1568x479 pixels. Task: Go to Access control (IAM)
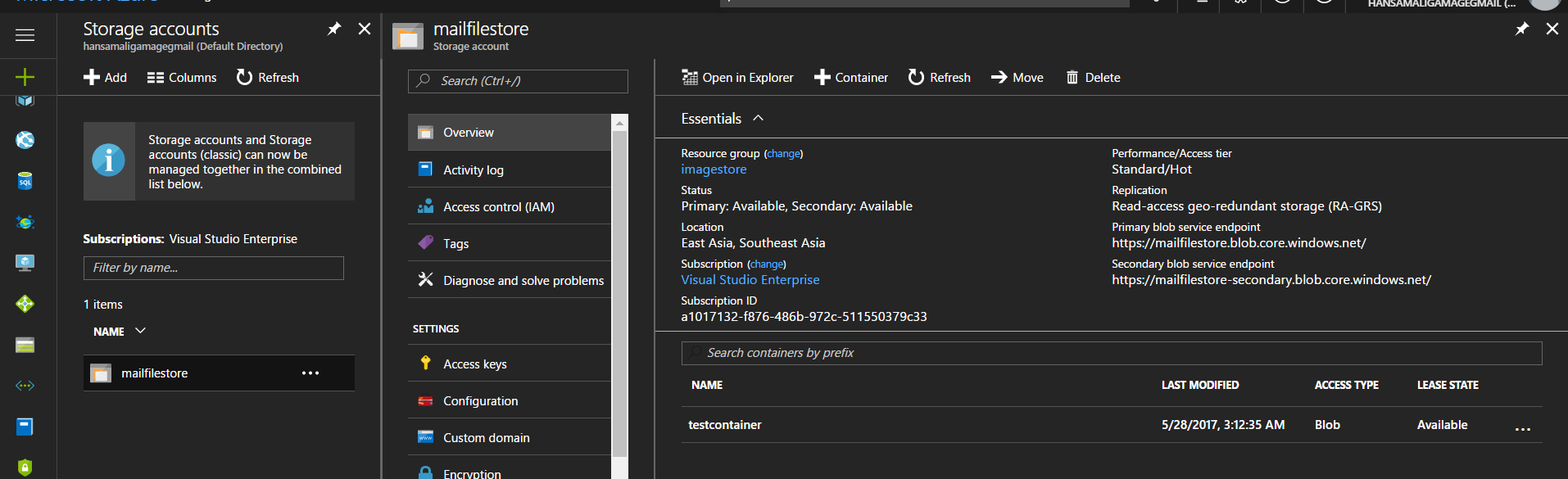tap(510, 206)
